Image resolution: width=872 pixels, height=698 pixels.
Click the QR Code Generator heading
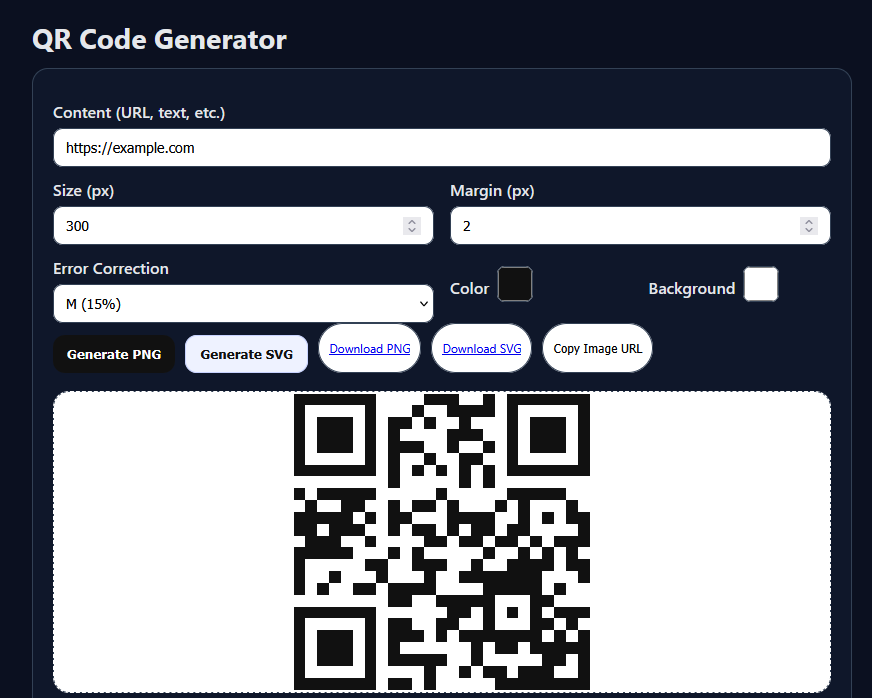[159, 39]
